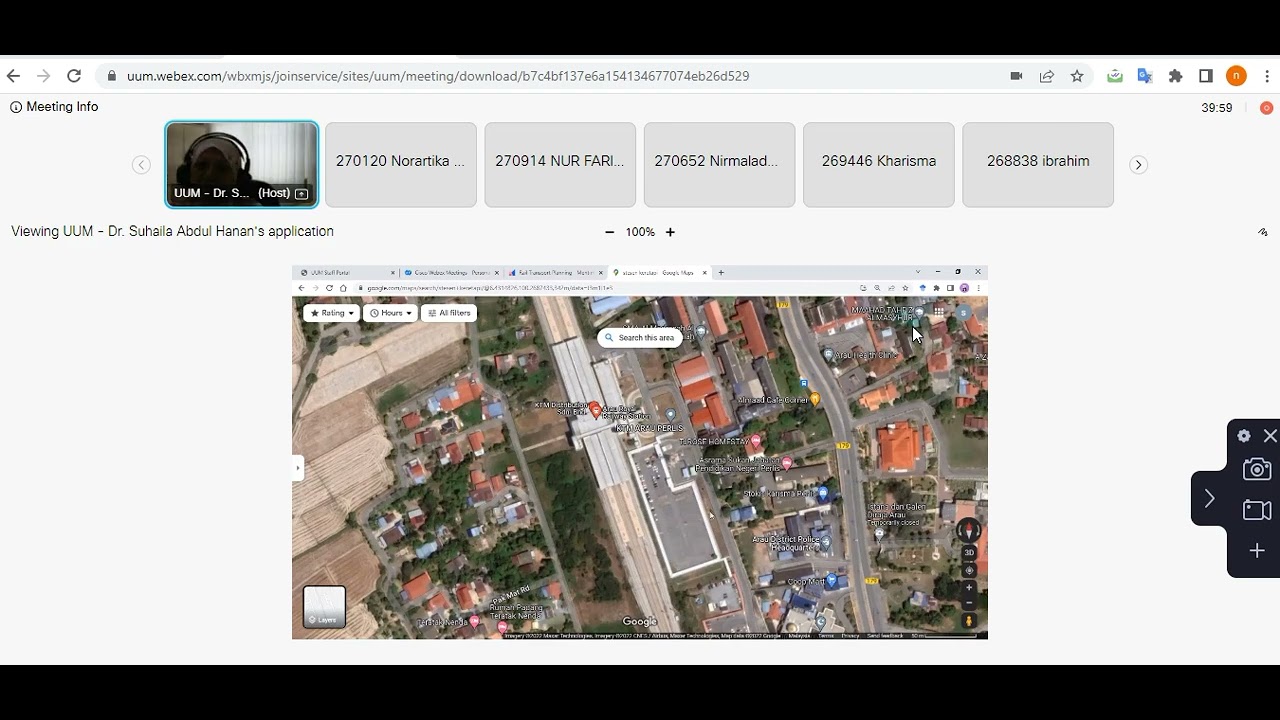The height and width of the screenshot is (720, 1280).
Task: Click the Coop Mart shopping marker
Action: coord(831,580)
